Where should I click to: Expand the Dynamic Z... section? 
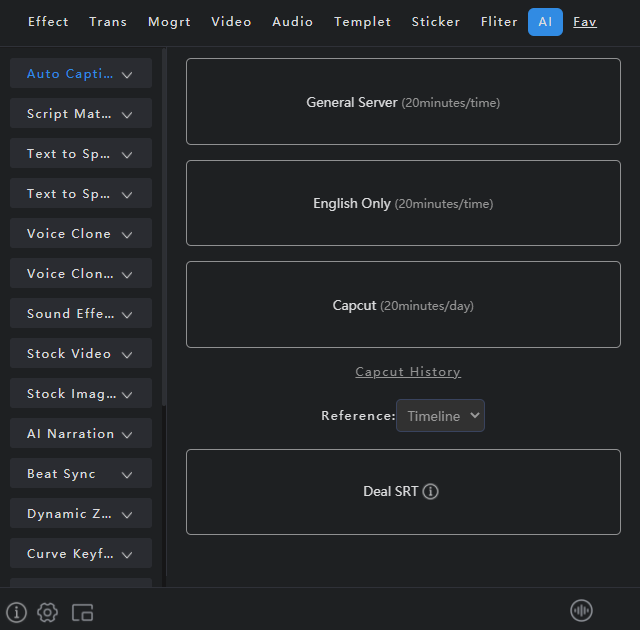coord(81,513)
